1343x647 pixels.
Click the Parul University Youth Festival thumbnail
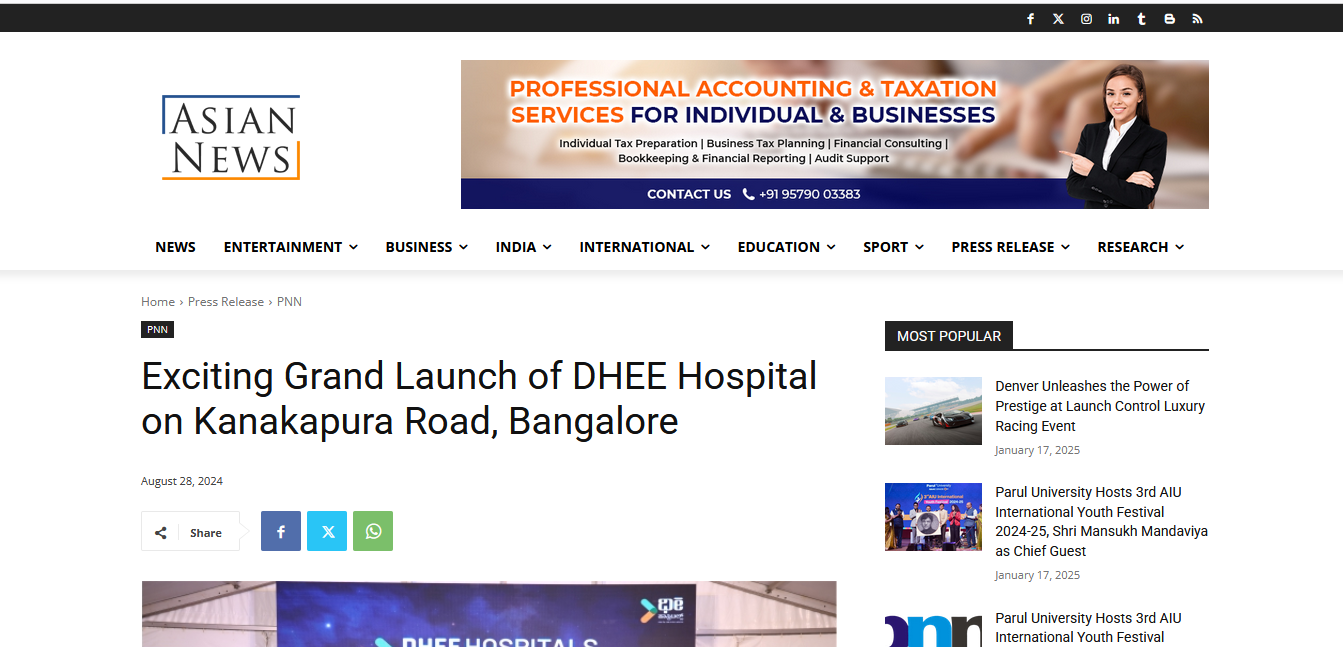click(933, 517)
